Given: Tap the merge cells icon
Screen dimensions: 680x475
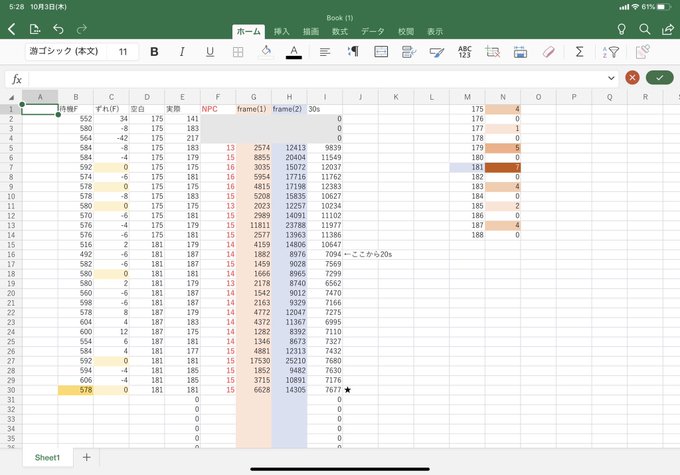Looking at the screenshot, I should [381, 52].
